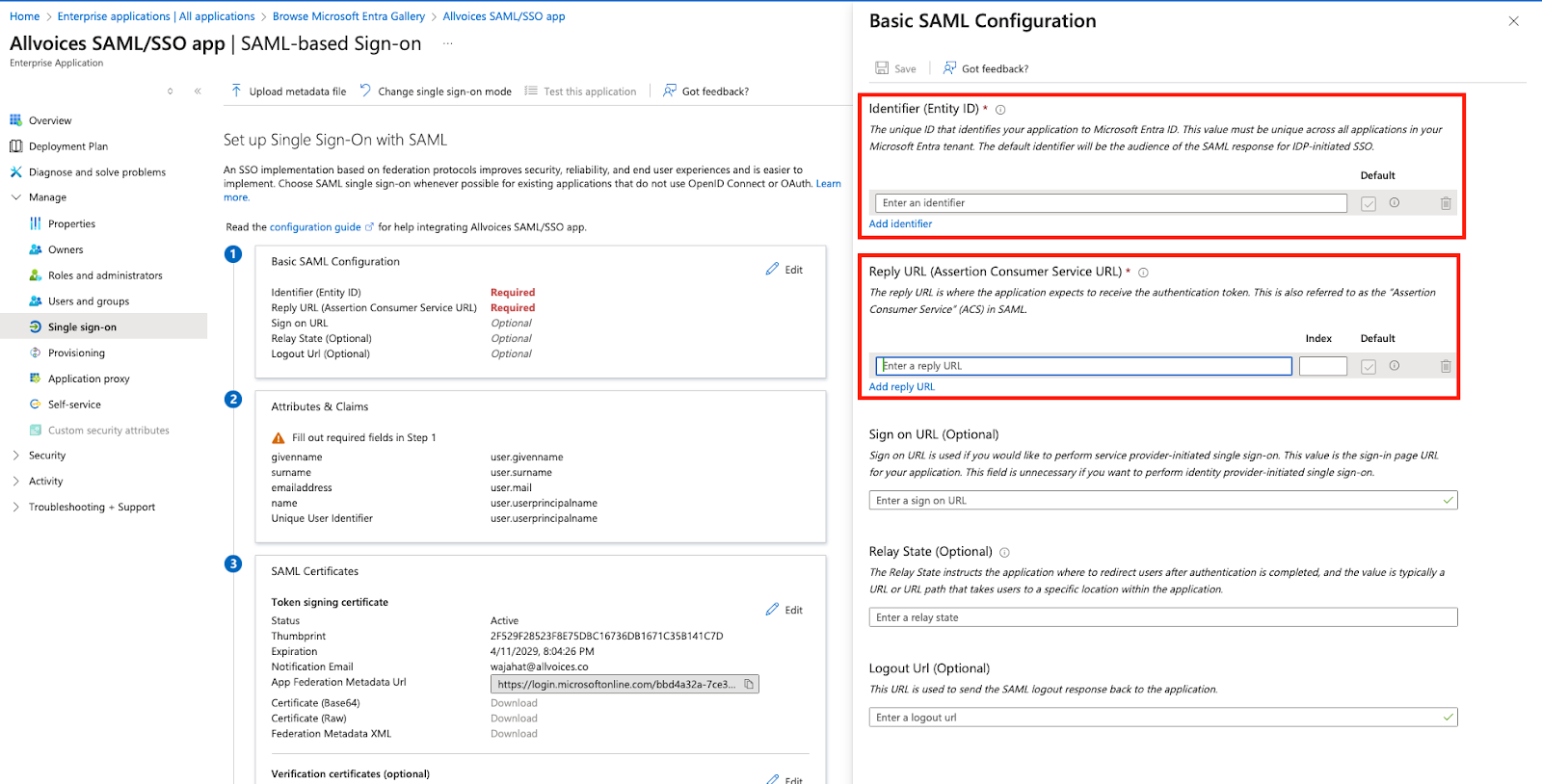This screenshot has height=784, width=1542.
Task: Click the Upload metadata file icon
Action: tap(236, 91)
